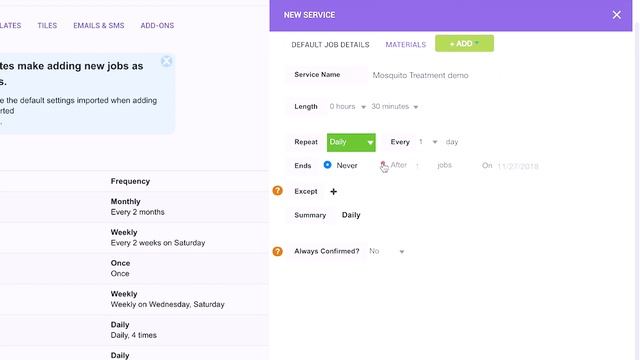The image size is (640, 360).
Task: Open the hours length dropdown
Action: pyautogui.click(x=347, y=107)
